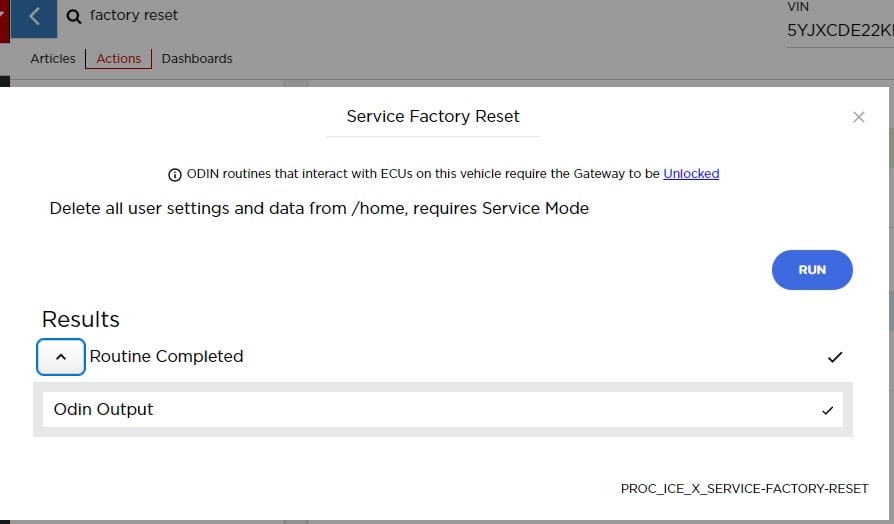
Task: Collapse the Routine Completed results section
Action: (61, 357)
